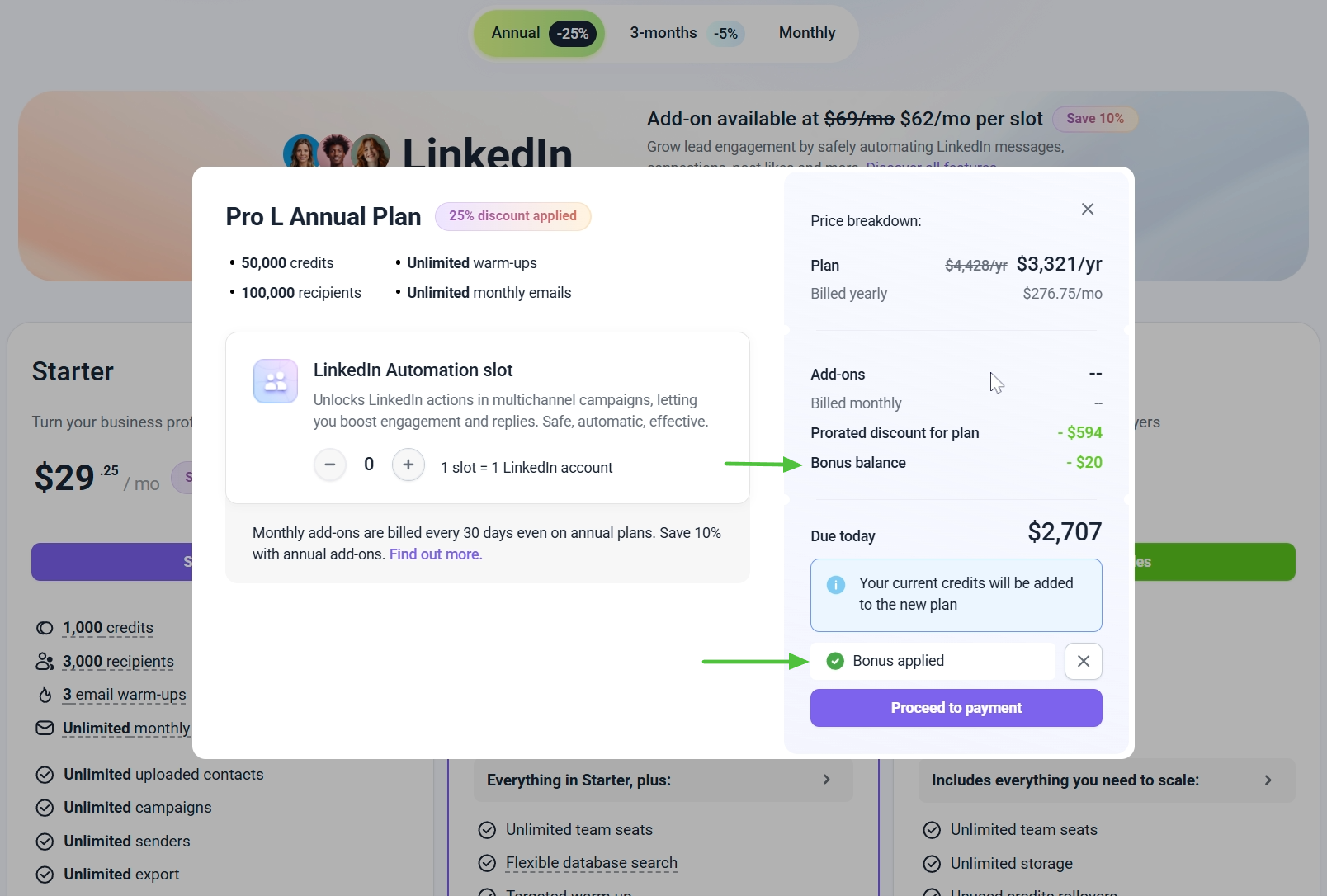Select the Annual billing tab

540,34
